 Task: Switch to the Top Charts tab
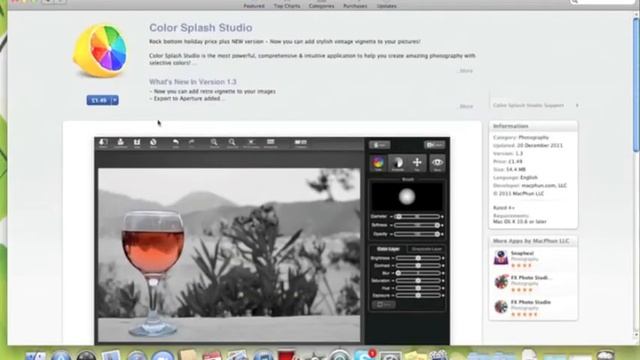287,6
